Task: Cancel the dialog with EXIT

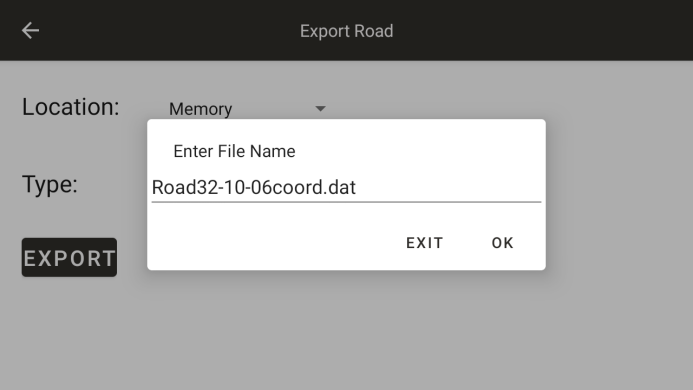Action: coord(424,243)
